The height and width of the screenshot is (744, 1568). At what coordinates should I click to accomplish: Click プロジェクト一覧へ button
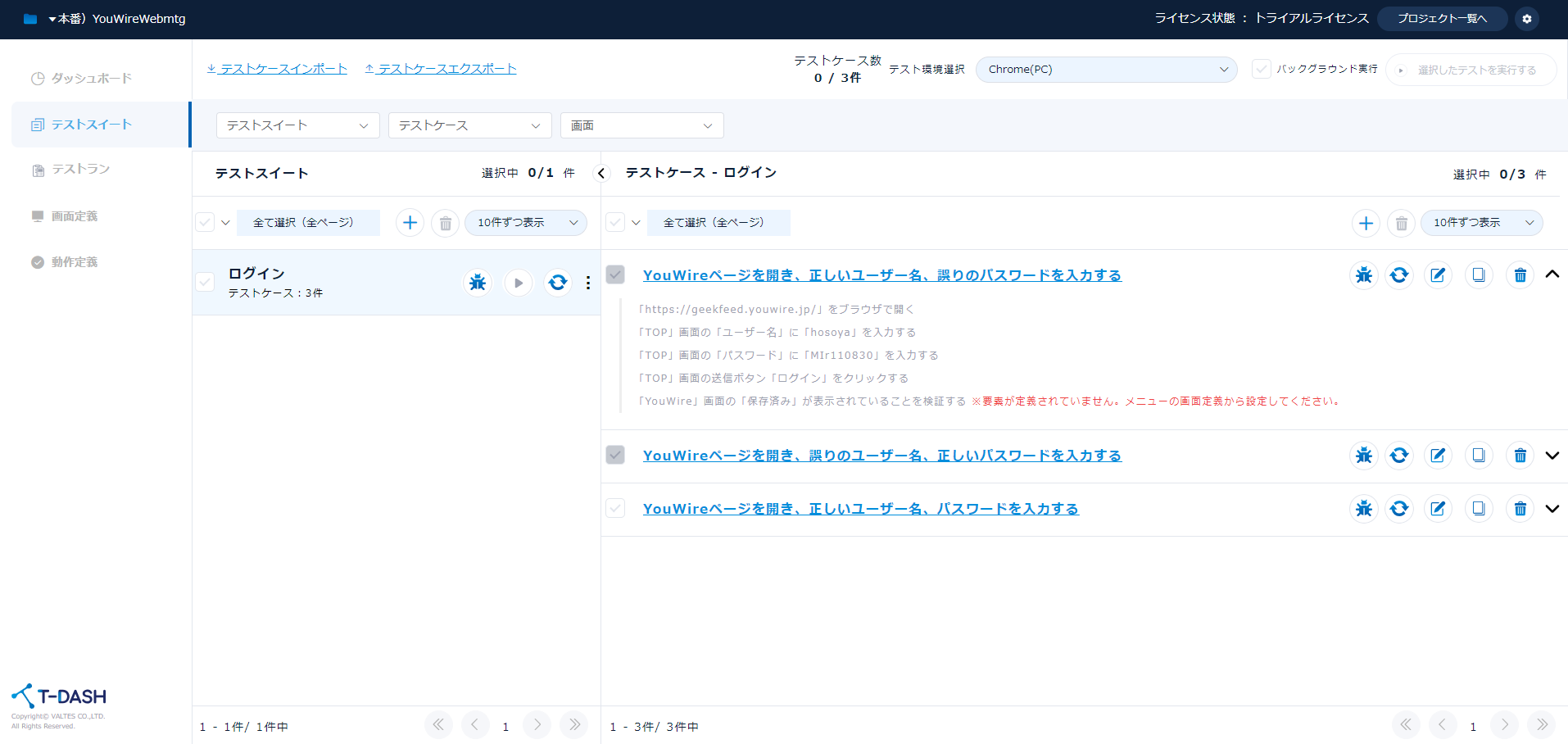point(1442,19)
